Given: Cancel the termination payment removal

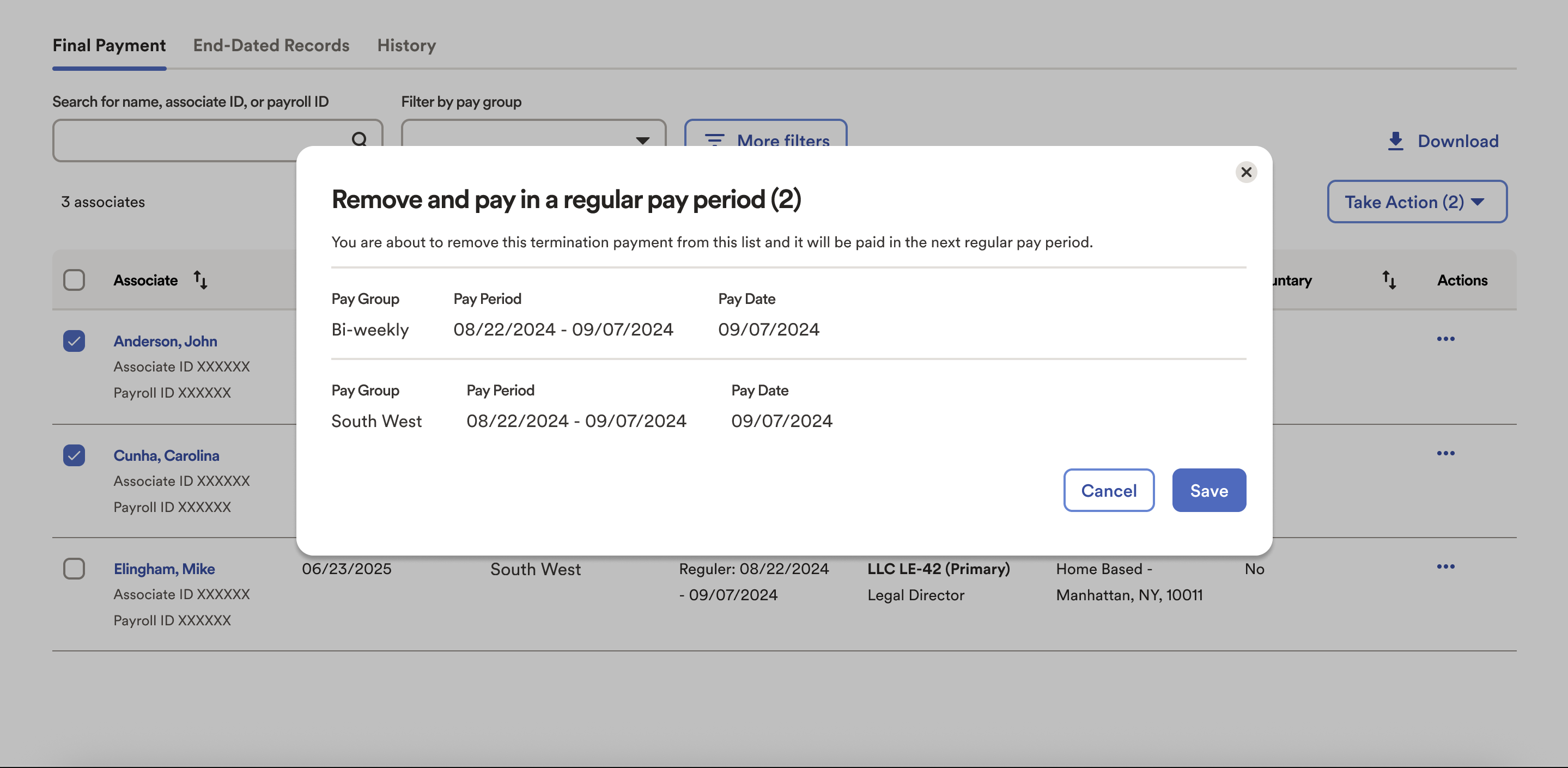Looking at the screenshot, I should point(1108,490).
